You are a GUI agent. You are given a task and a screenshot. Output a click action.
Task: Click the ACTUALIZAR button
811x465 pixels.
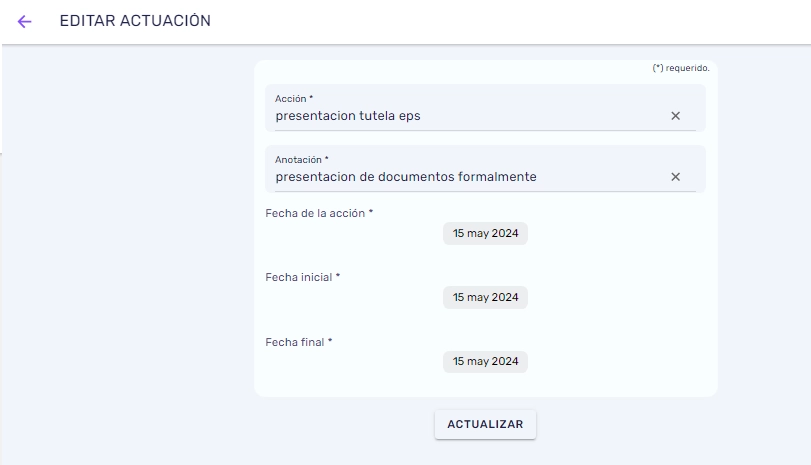pyautogui.click(x=485, y=424)
